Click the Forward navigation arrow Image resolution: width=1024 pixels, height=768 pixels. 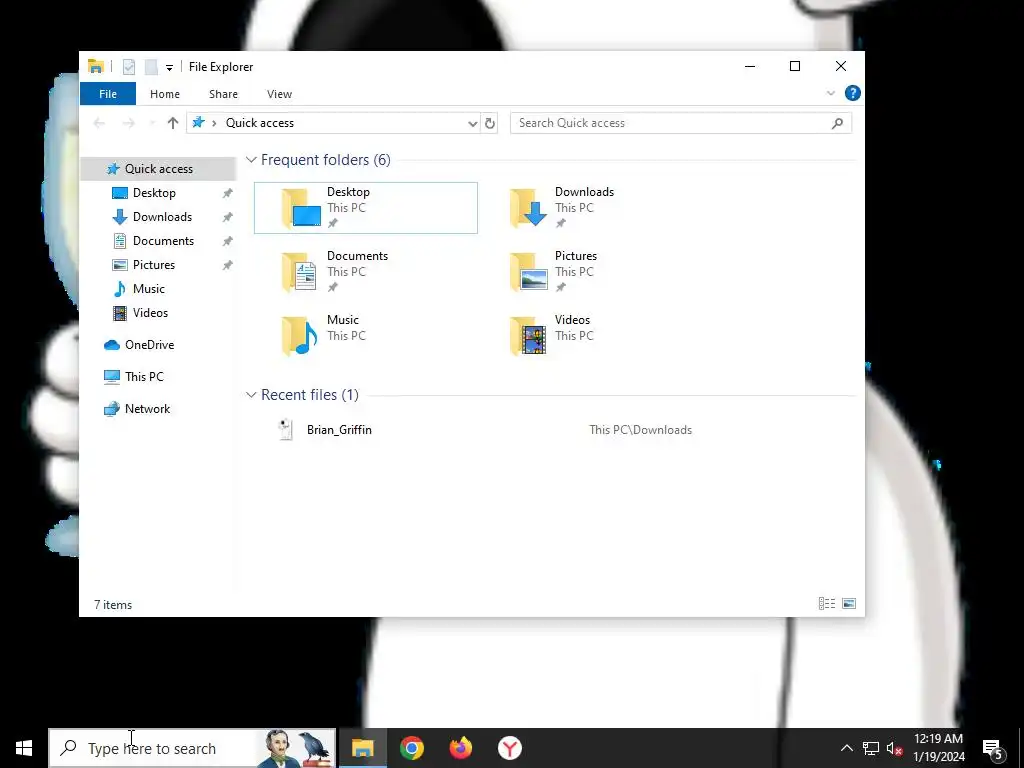[129, 123]
